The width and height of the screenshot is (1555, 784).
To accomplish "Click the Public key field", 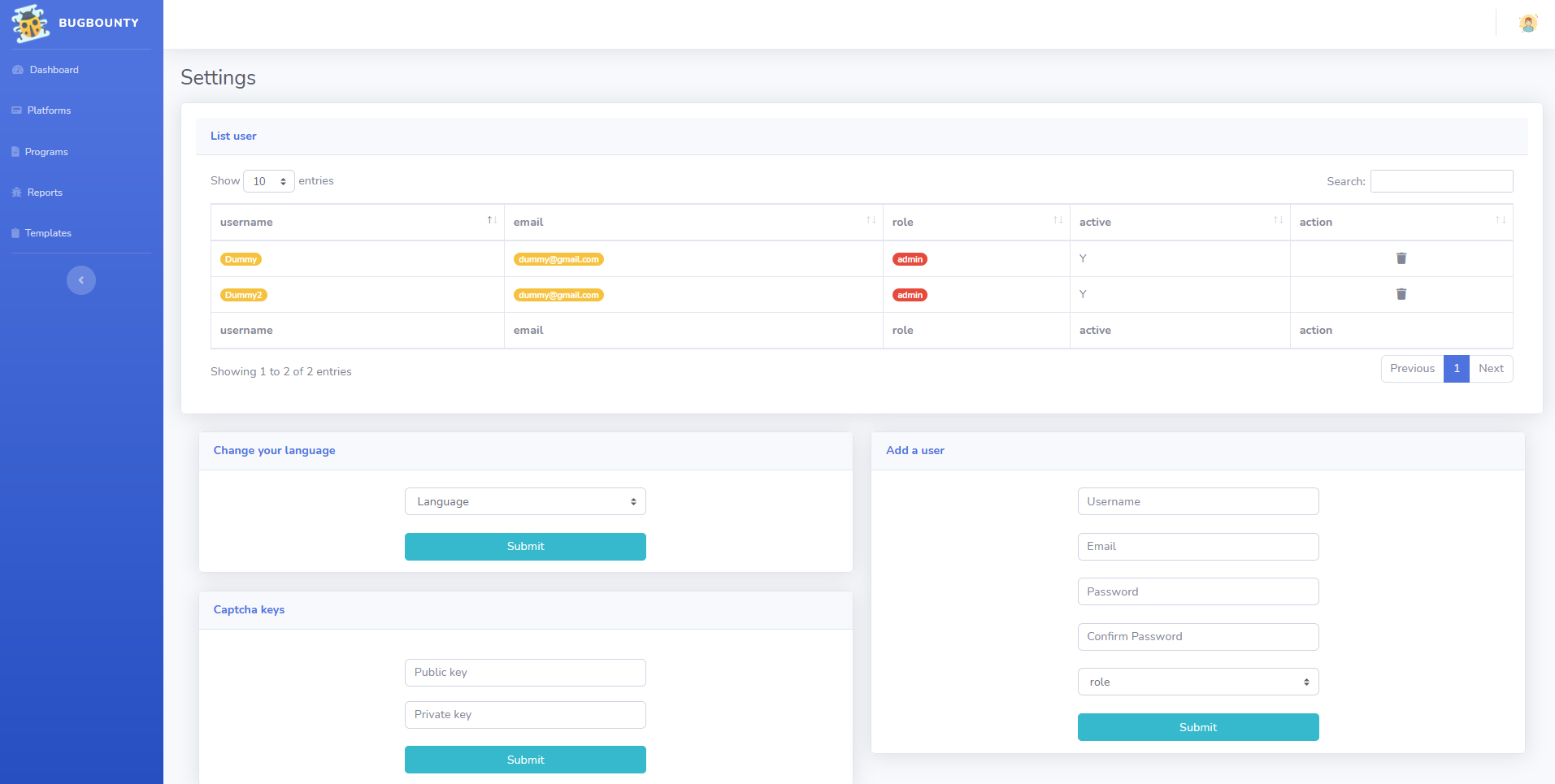I will click(x=525, y=673).
